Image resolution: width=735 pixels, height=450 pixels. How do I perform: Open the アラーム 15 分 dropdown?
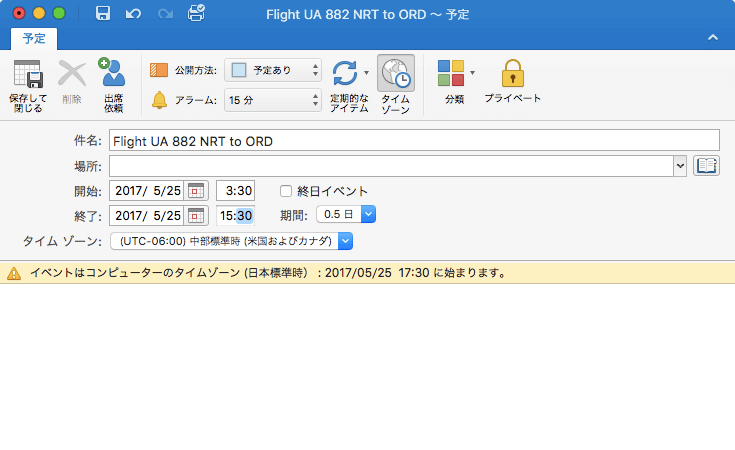273,100
